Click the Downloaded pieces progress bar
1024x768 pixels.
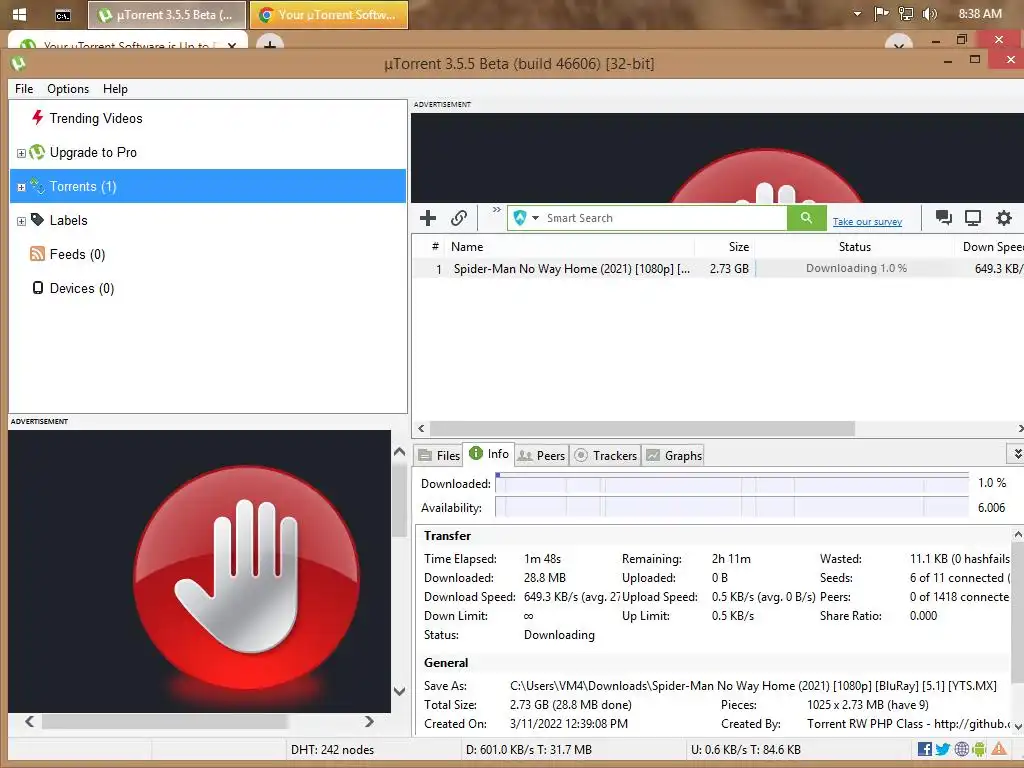pos(732,483)
